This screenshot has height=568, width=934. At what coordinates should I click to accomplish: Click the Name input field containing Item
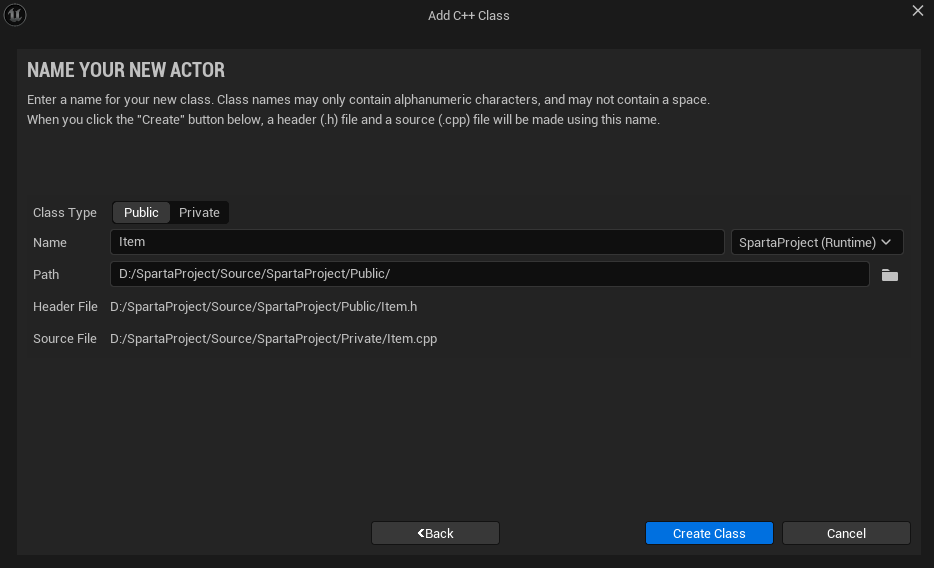point(417,242)
